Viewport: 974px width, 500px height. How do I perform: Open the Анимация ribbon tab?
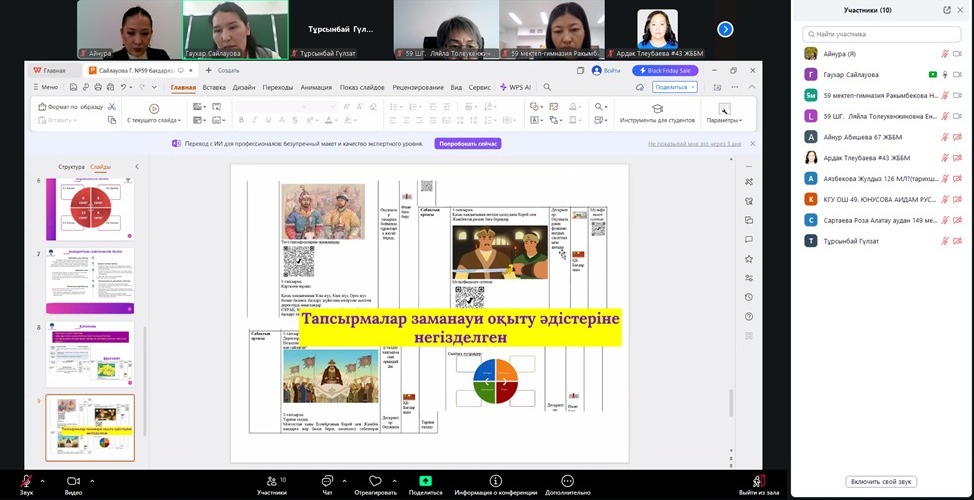click(316, 87)
